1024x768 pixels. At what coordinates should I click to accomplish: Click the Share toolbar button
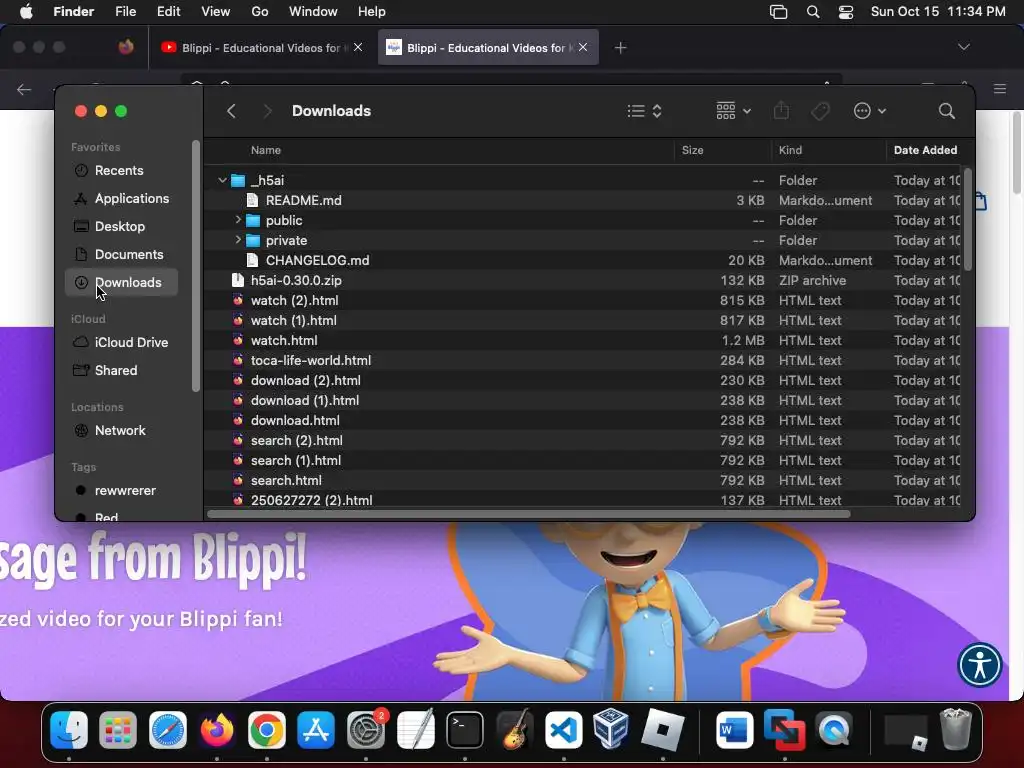[781, 111]
